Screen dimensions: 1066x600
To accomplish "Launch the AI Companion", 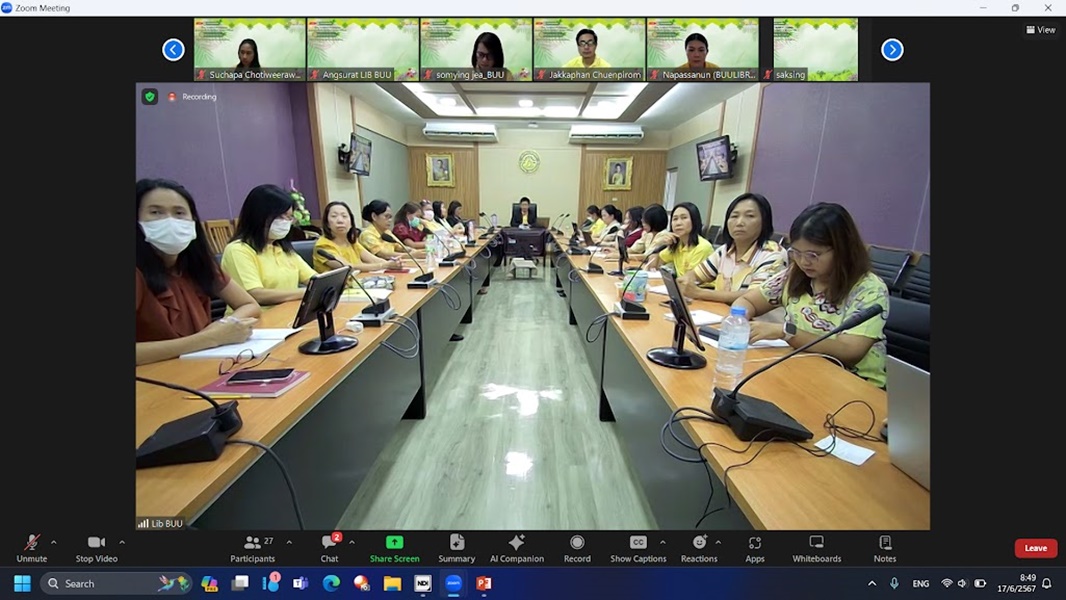I will [x=516, y=547].
